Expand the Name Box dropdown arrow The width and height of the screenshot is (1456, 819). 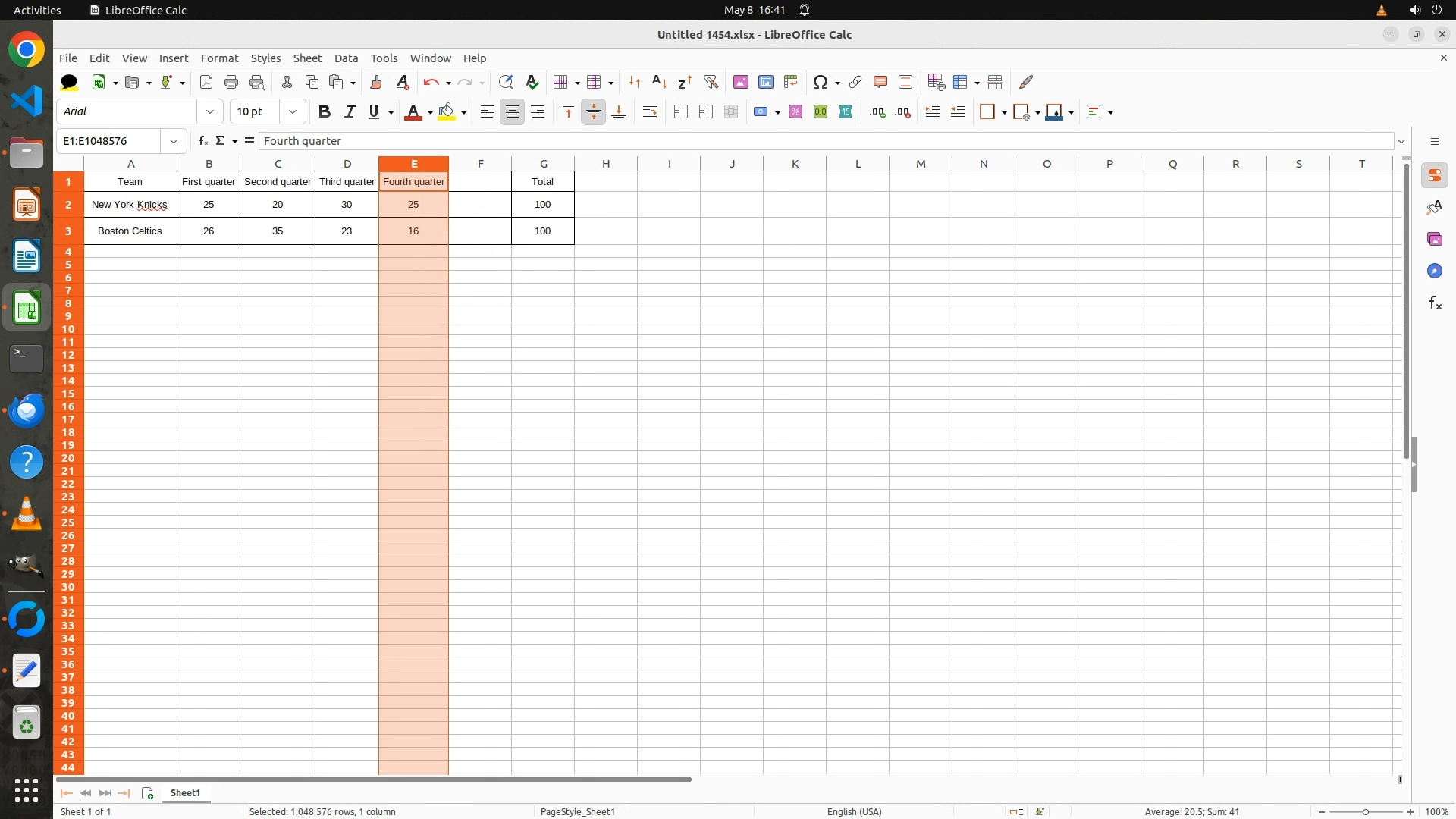point(174,141)
